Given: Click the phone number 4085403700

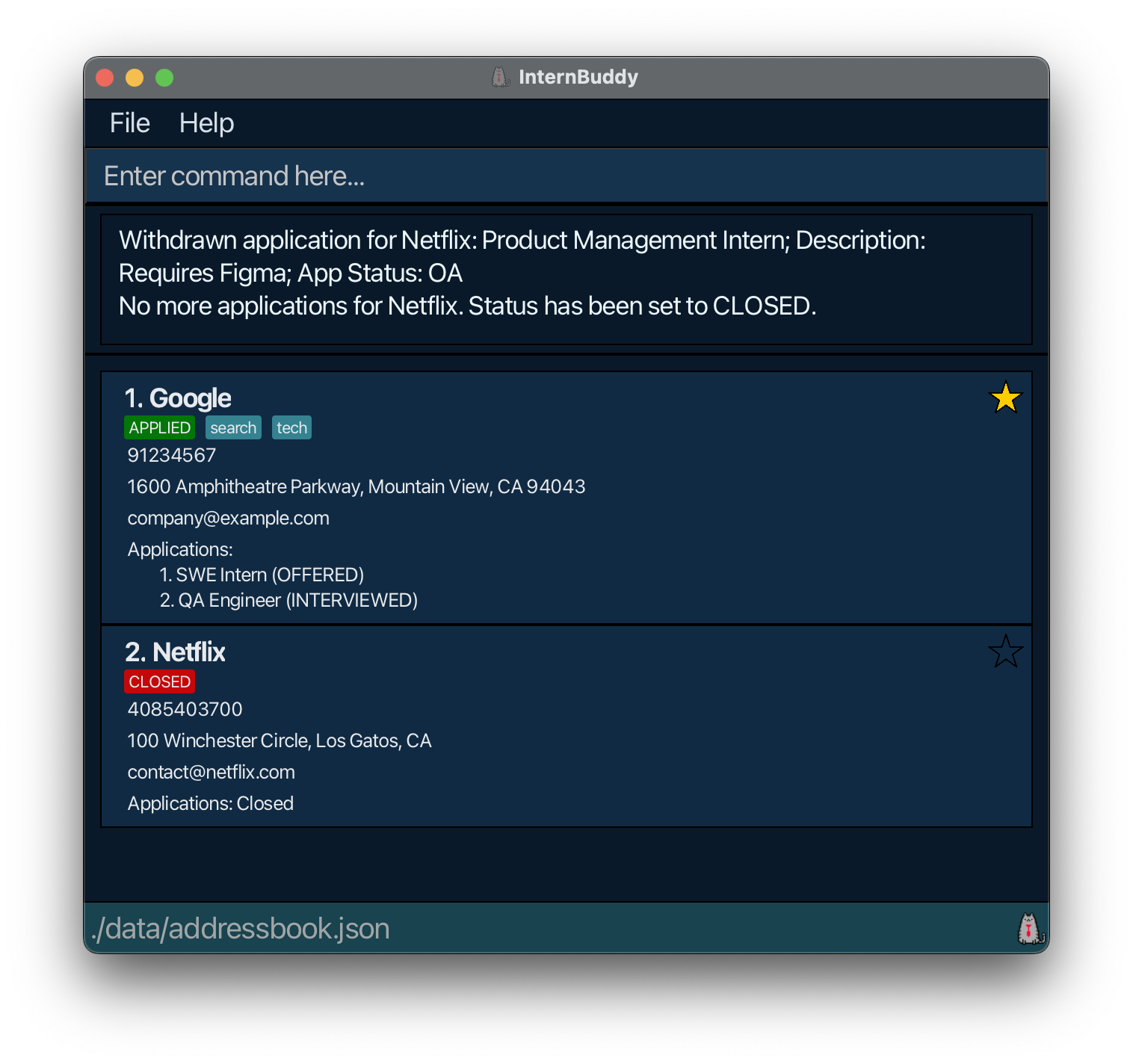Looking at the screenshot, I should coord(185,709).
